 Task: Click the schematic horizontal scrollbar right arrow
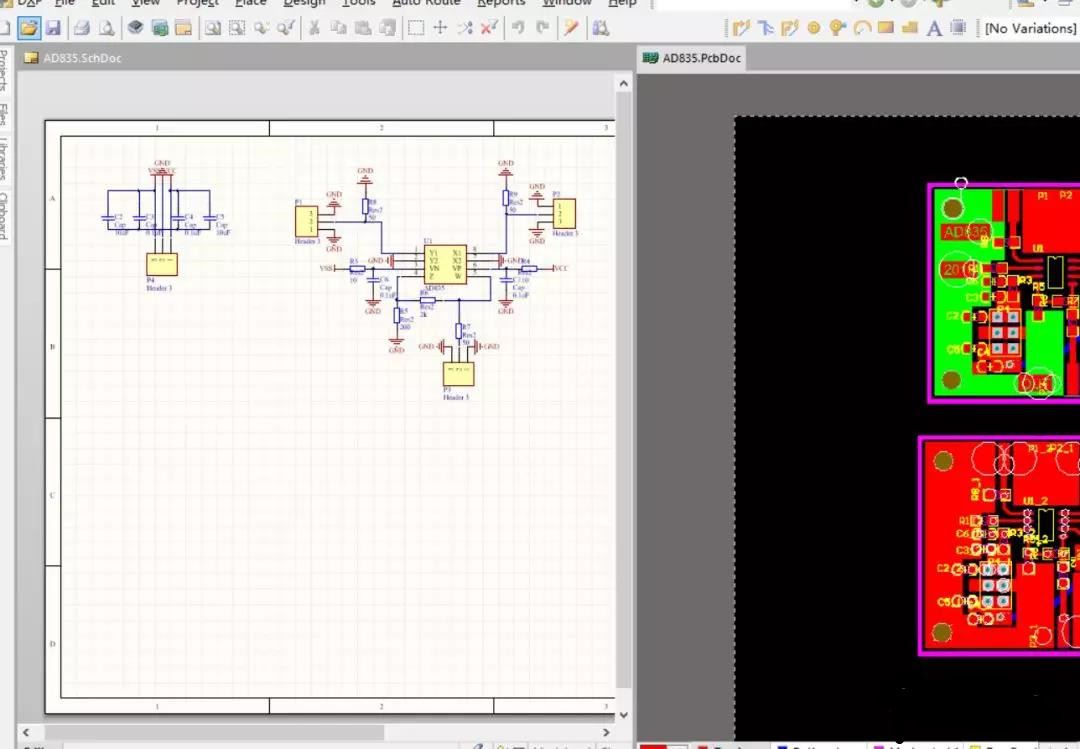coord(607,732)
